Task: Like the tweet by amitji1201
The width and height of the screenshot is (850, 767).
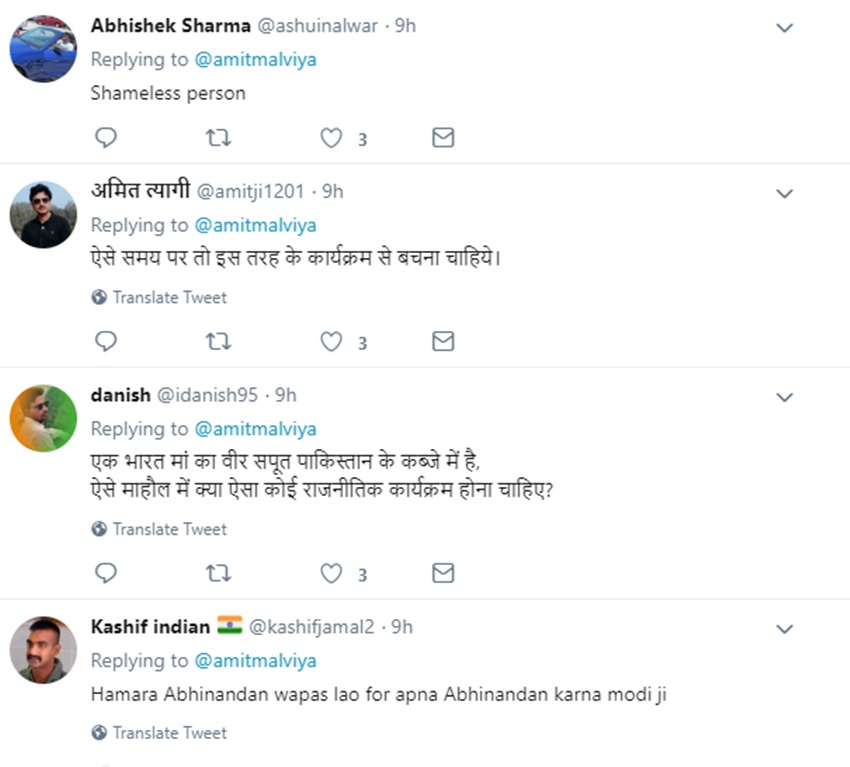Action: click(x=331, y=342)
